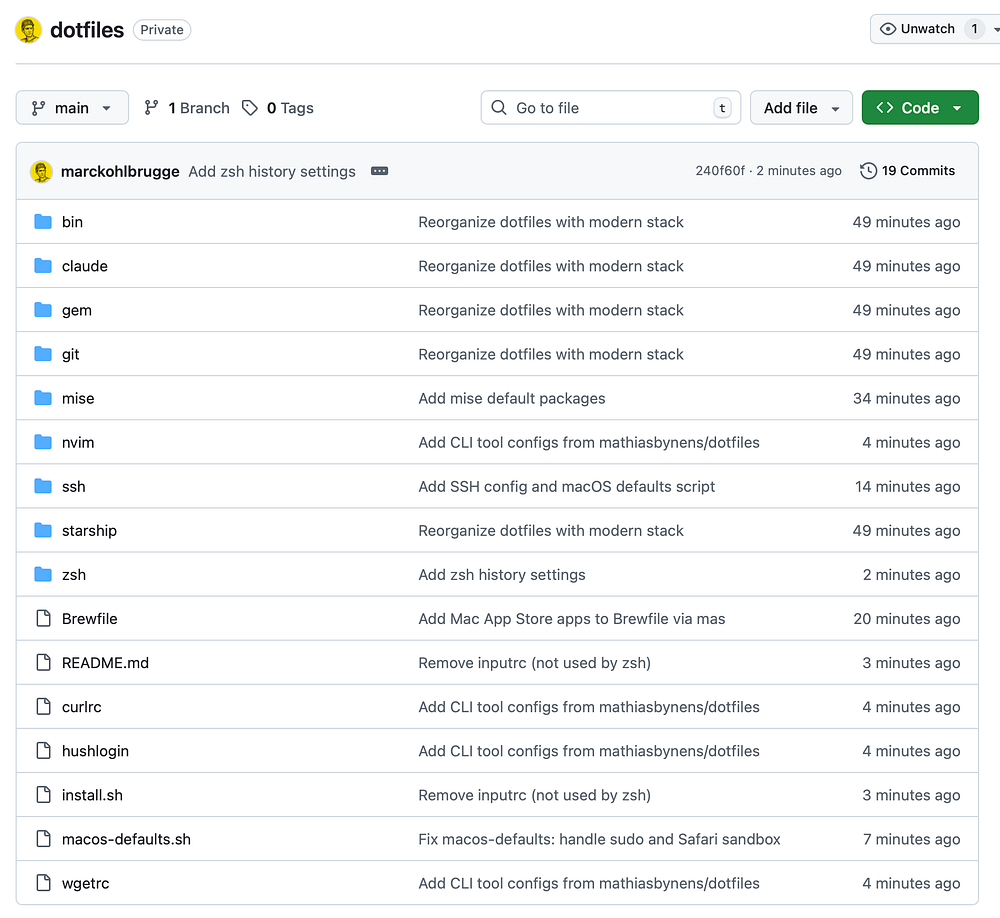Click the bin folder icon
Image resolution: width=1000 pixels, height=918 pixels.
[x=43, y=222]
